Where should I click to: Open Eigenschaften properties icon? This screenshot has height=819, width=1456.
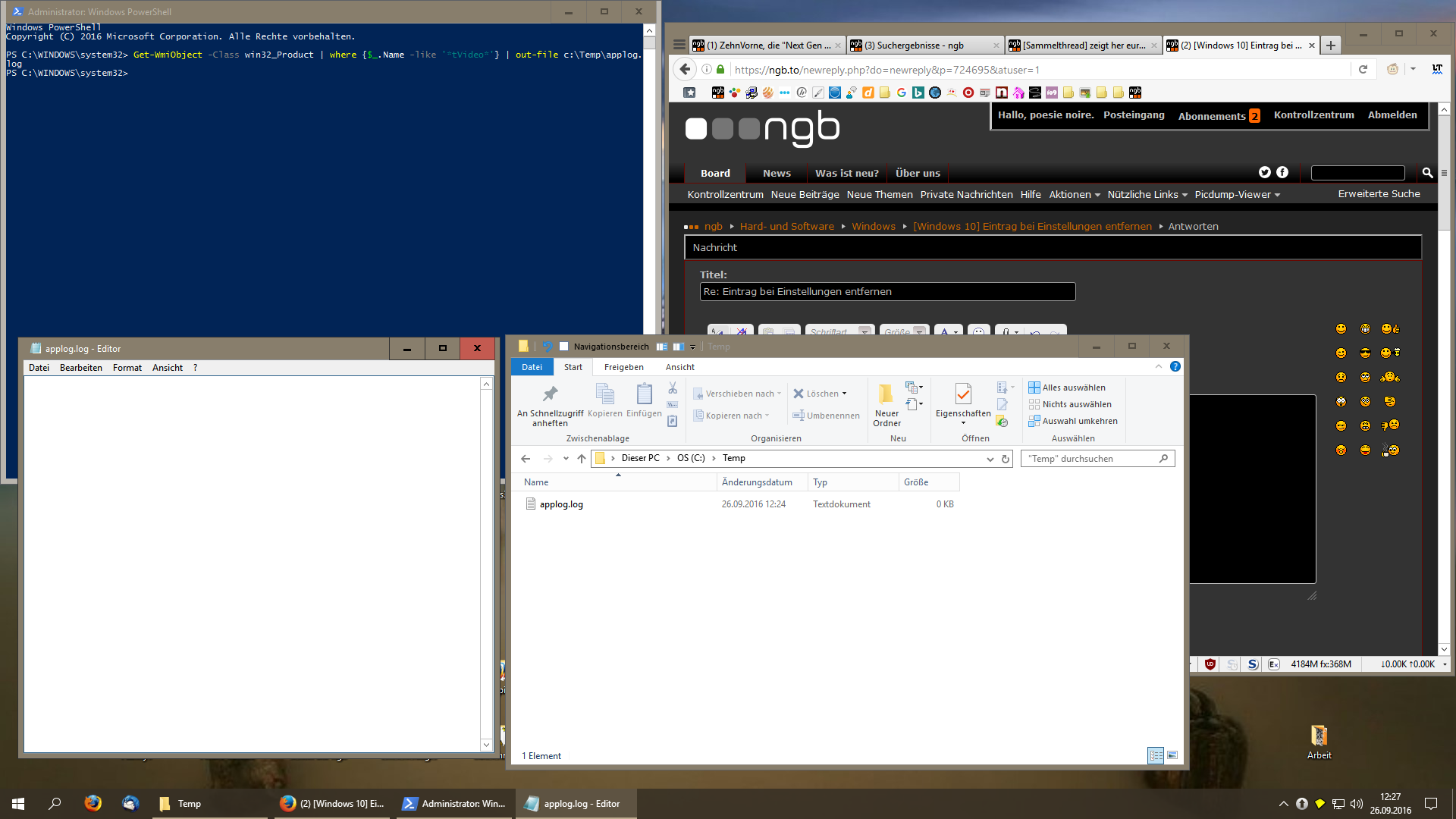click(x=963, y=394)
